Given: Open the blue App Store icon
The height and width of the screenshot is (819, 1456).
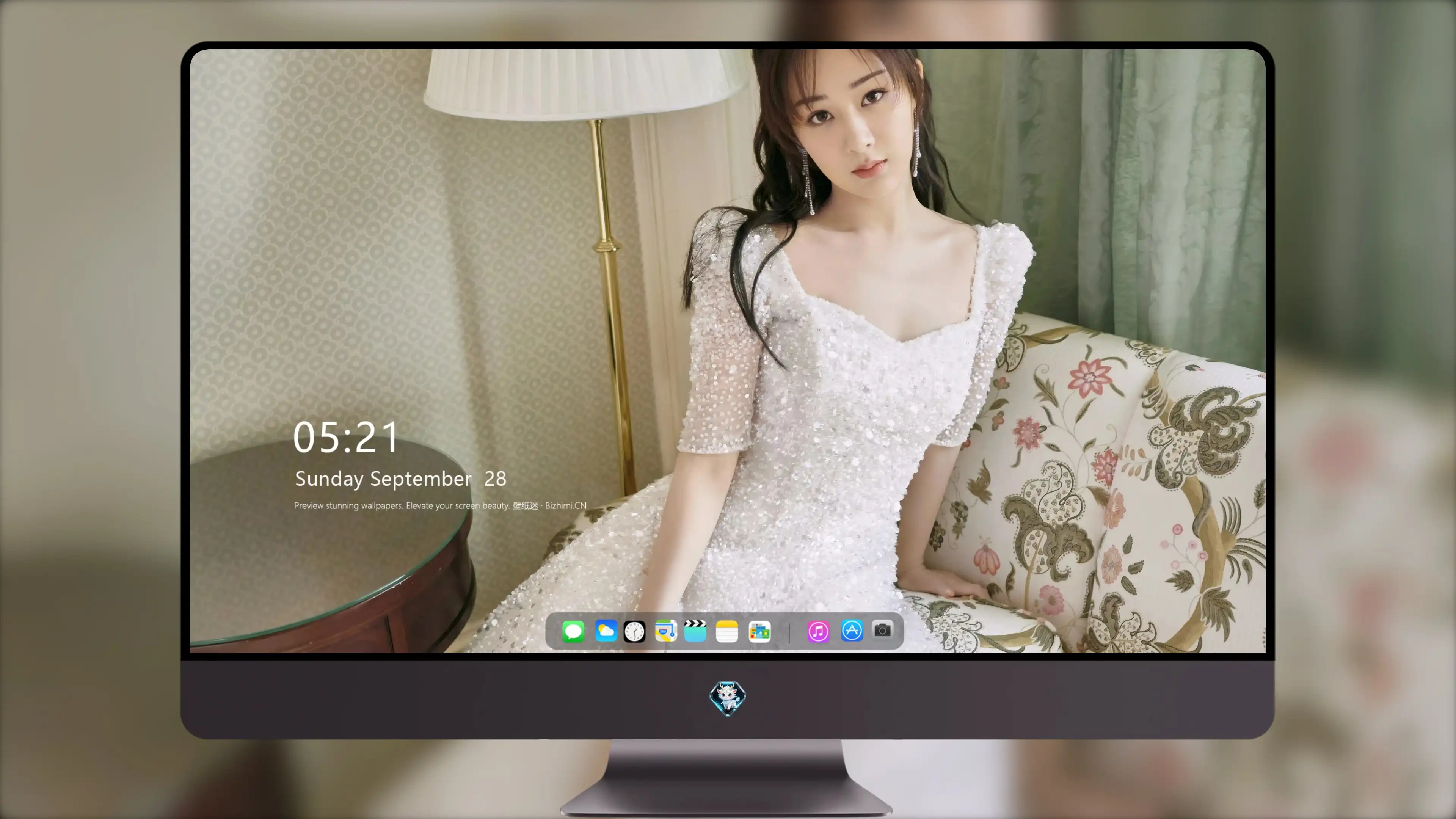Looking at the screenshot, I should pyautogui.click(x=852, y=630).
